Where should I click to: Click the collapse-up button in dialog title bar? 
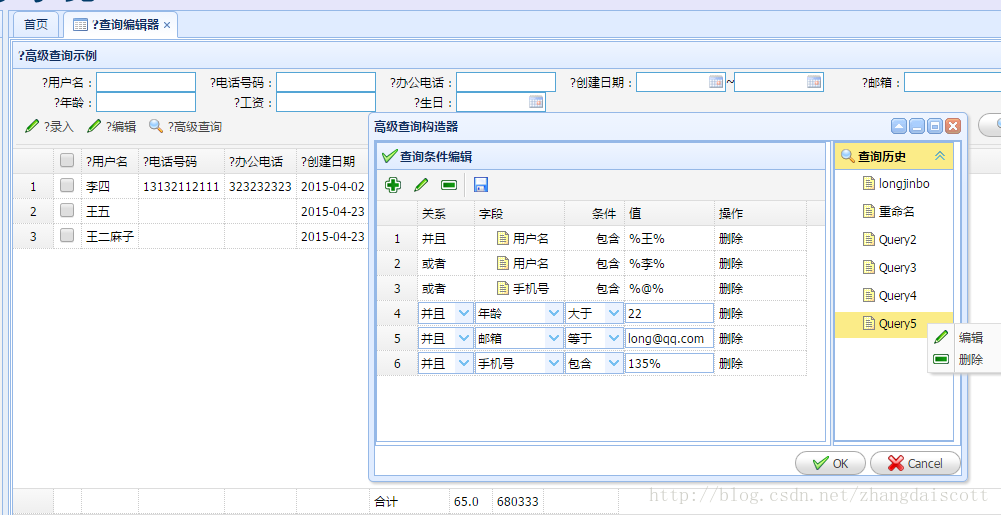pos(899,126)
